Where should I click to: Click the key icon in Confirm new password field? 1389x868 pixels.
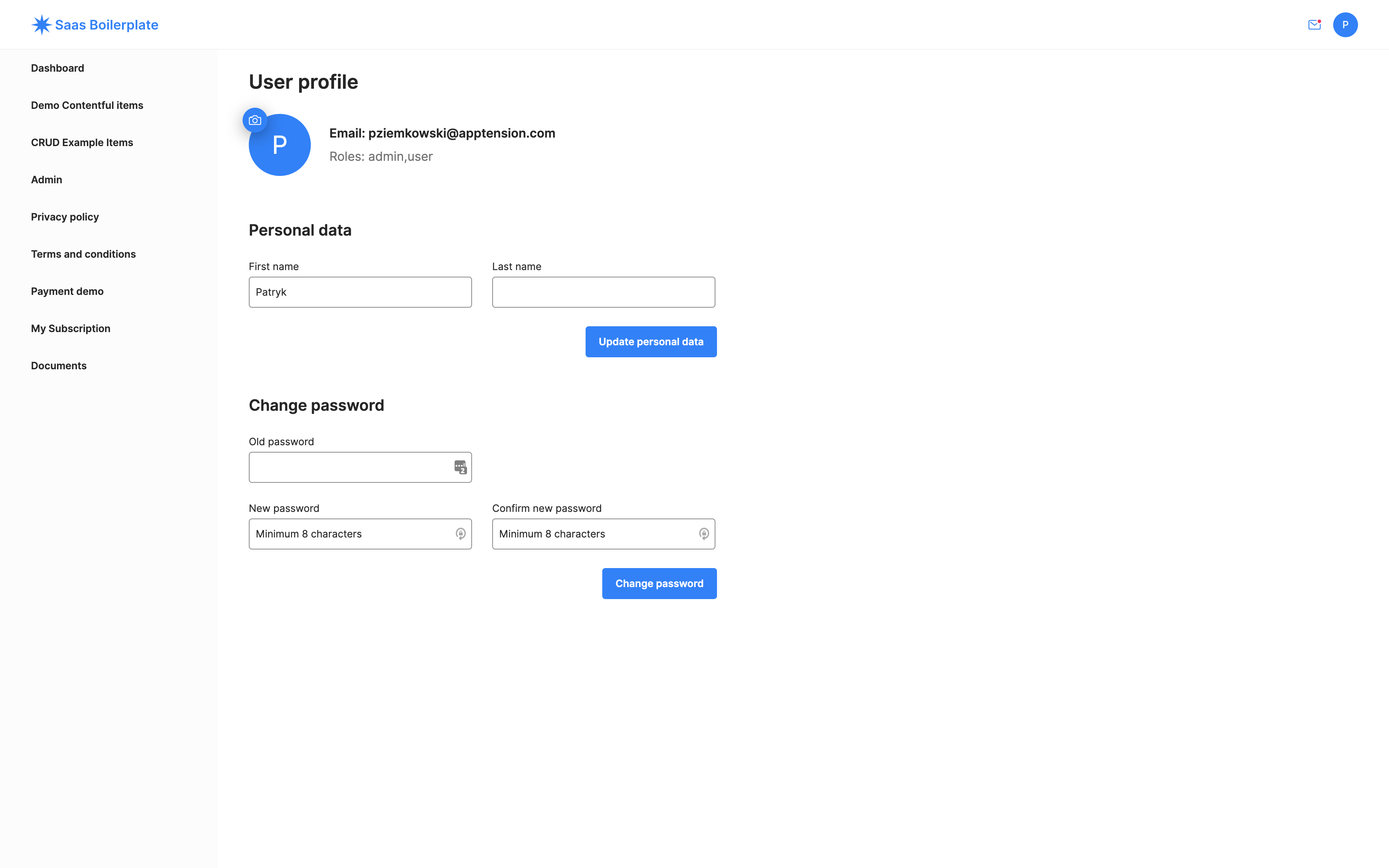tap(704, 534)
